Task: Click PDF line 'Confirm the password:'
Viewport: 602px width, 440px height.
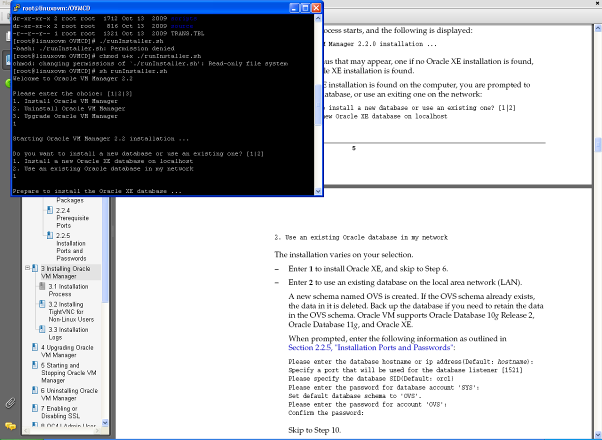Action: 326,413
